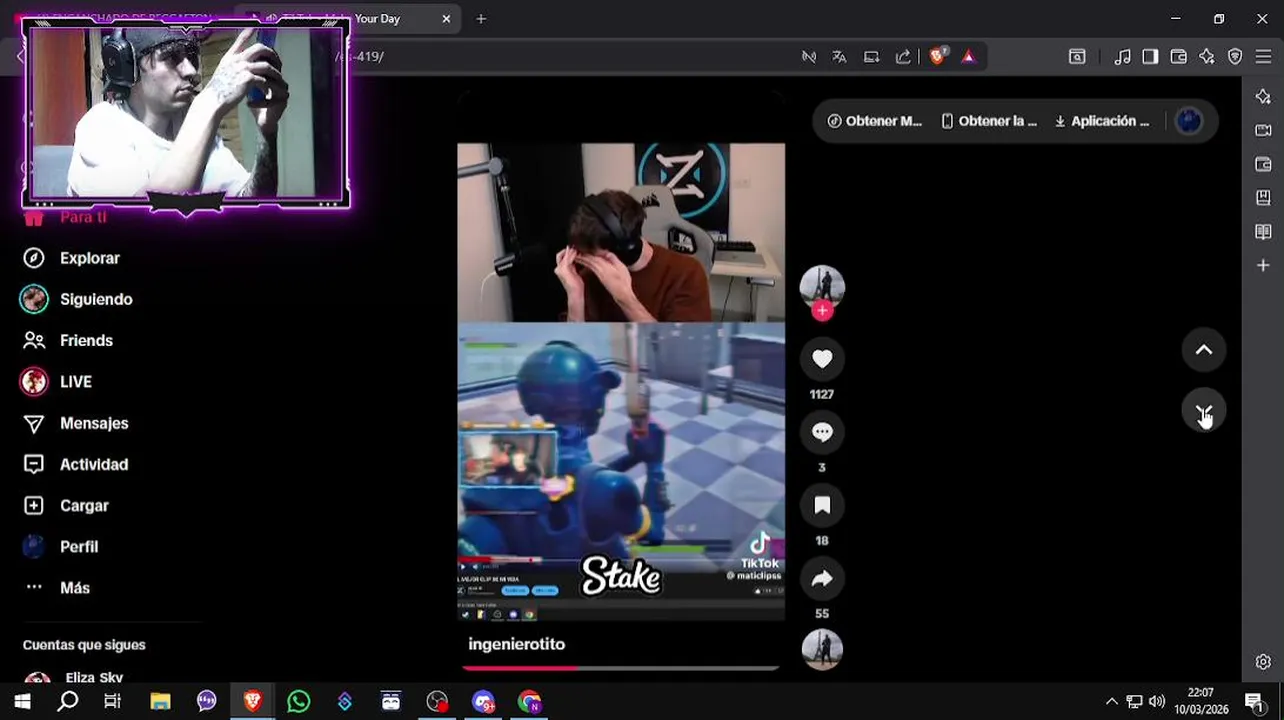The height and width of the screenshot is (720, 1284).
Task: Open the Windows Start menu
Action: (22, 702)
